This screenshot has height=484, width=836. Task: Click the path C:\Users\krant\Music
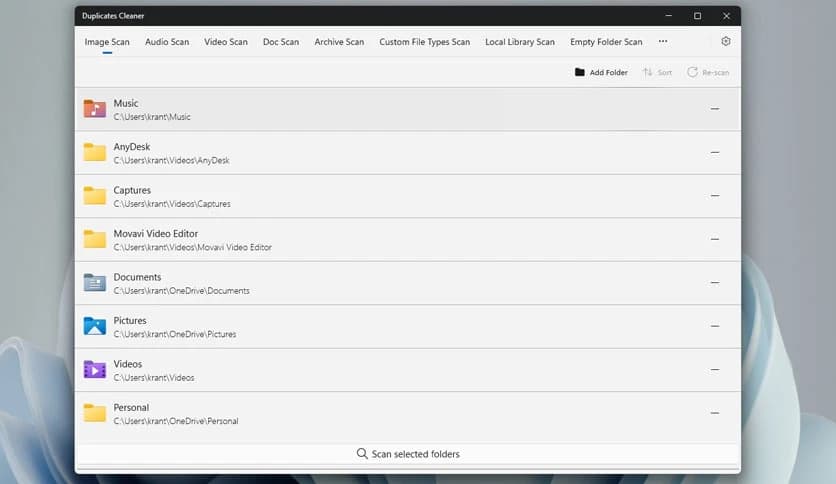coord(152,117)
